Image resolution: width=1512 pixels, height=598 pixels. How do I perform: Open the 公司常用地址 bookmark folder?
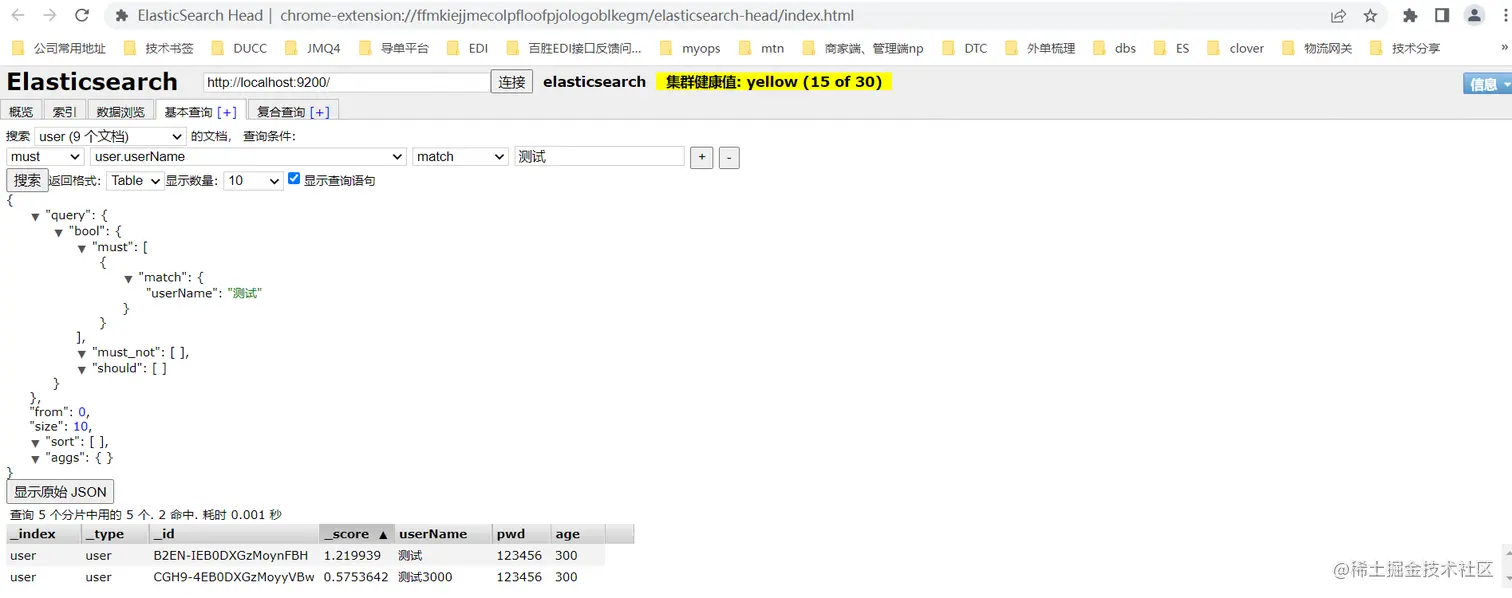tap(58, 48)
